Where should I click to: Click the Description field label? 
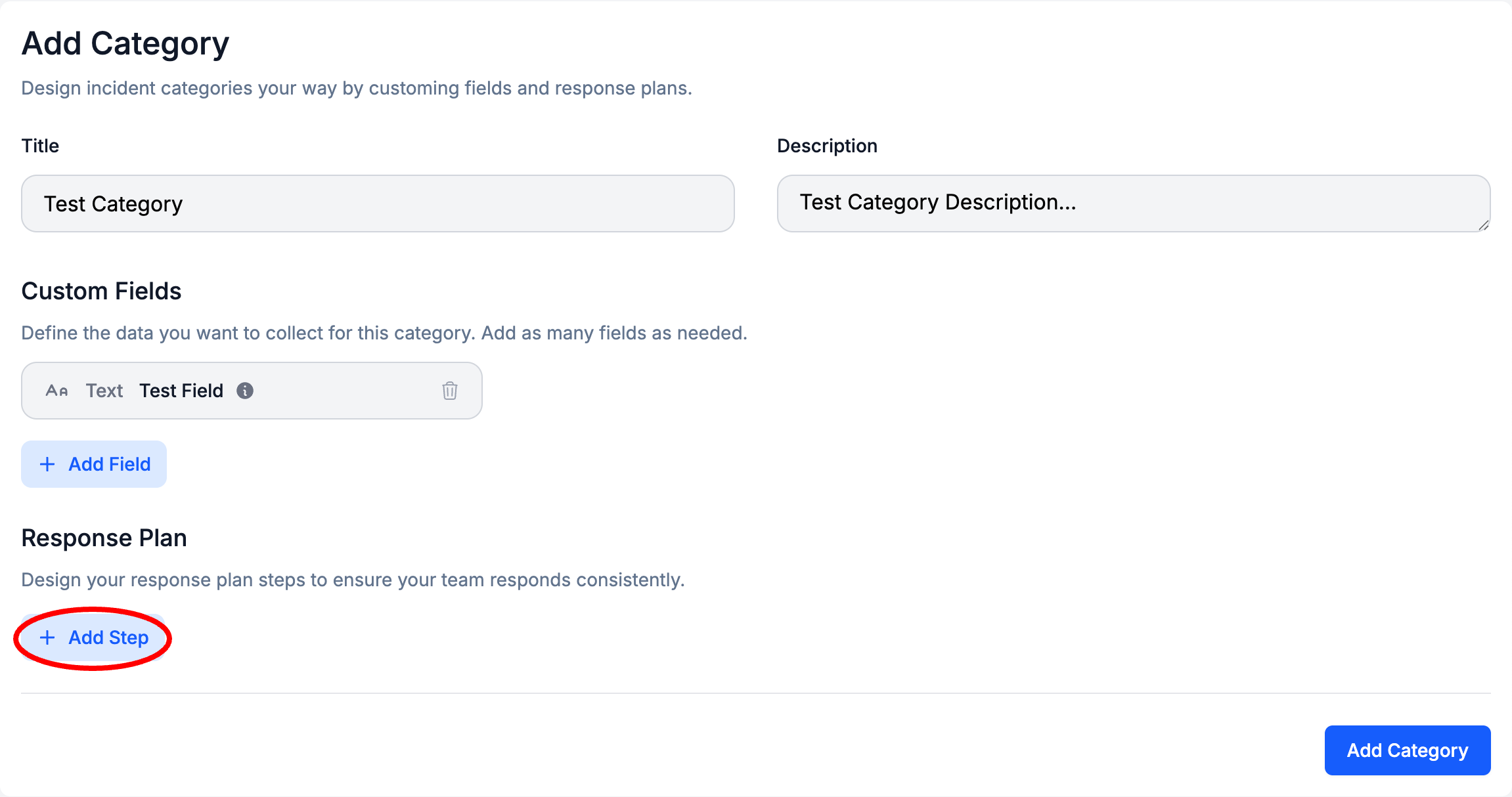pyautogui.click(x=826, y=146)
